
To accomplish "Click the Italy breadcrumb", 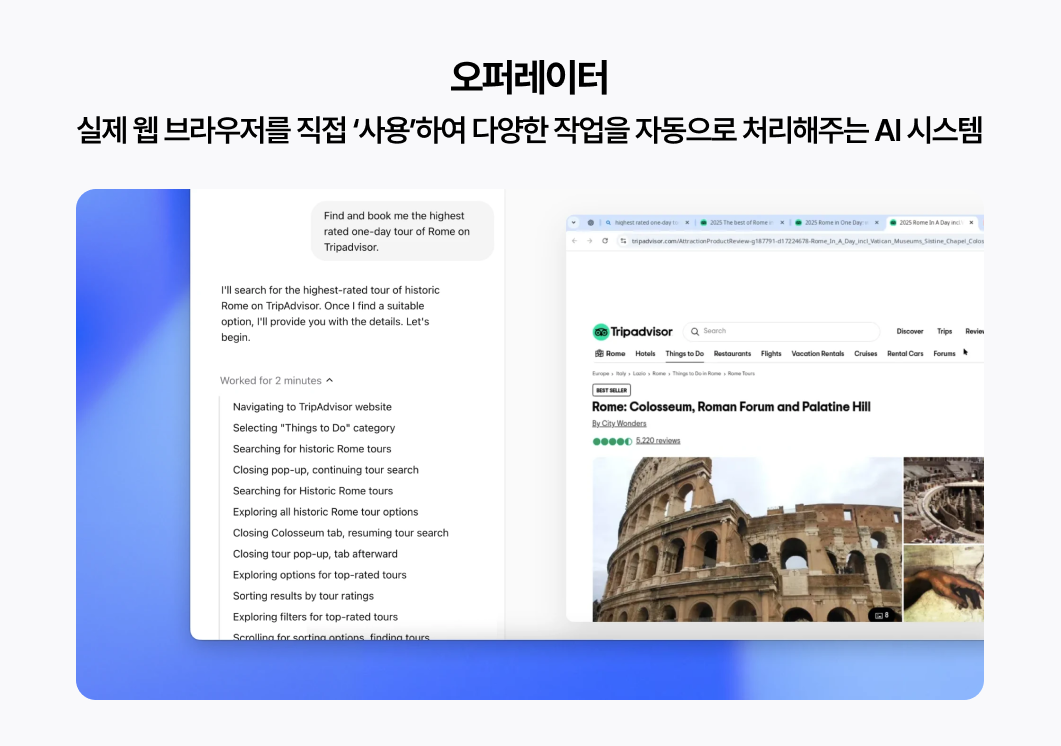I will click(x=620, y=374).
